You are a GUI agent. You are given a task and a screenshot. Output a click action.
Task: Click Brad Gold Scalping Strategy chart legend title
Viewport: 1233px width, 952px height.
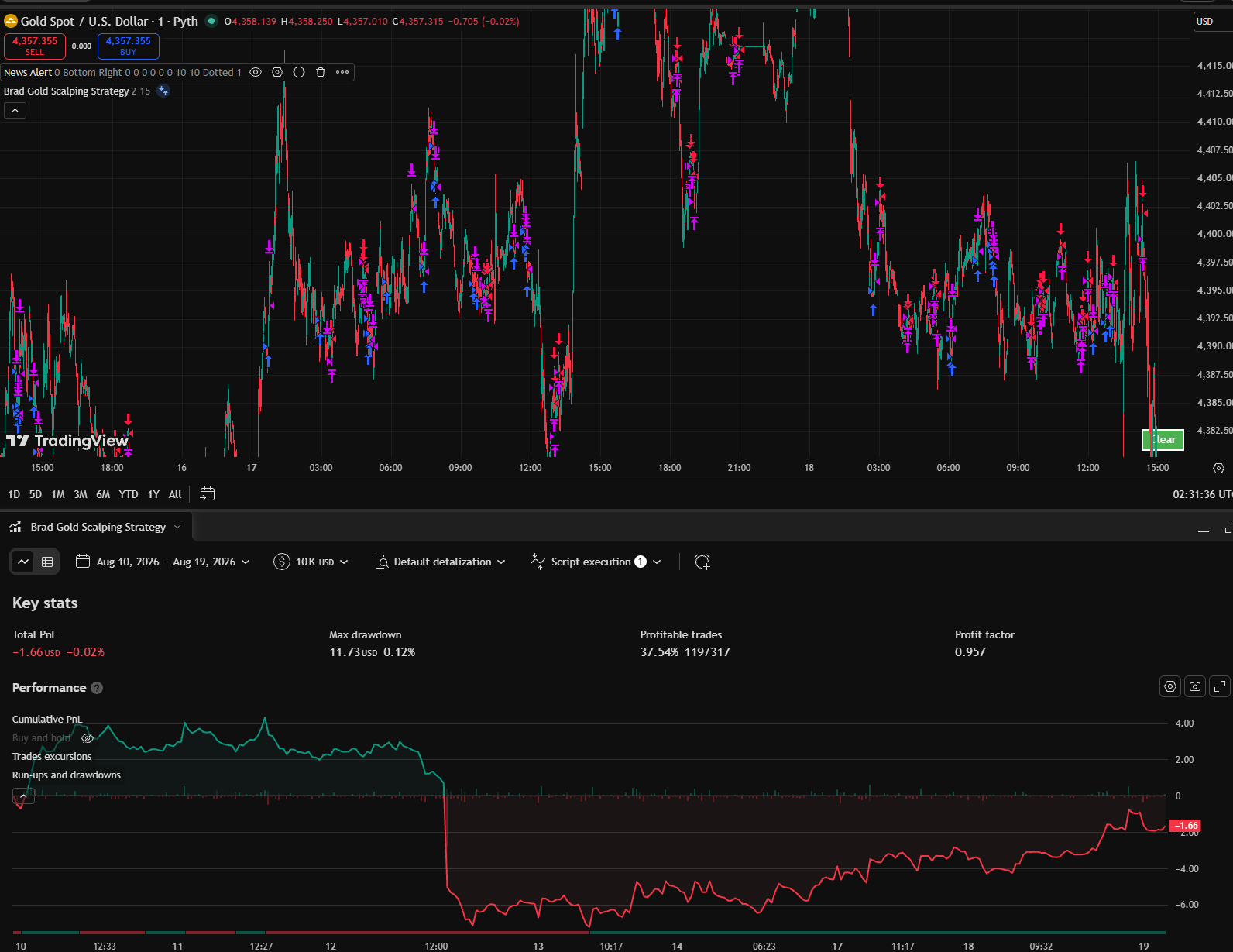click(x=67, y=91)
